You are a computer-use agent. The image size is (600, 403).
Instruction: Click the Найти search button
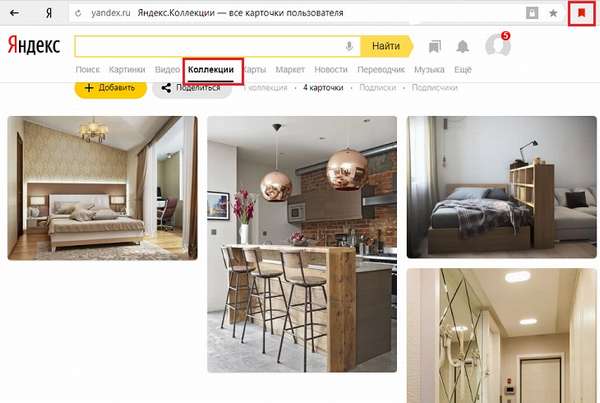pos(386,46)
